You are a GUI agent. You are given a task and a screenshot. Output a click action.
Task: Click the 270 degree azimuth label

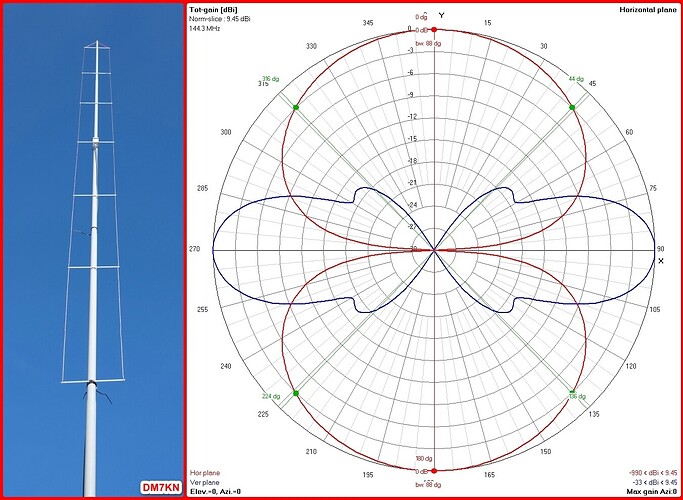click(x=194, y=249)
